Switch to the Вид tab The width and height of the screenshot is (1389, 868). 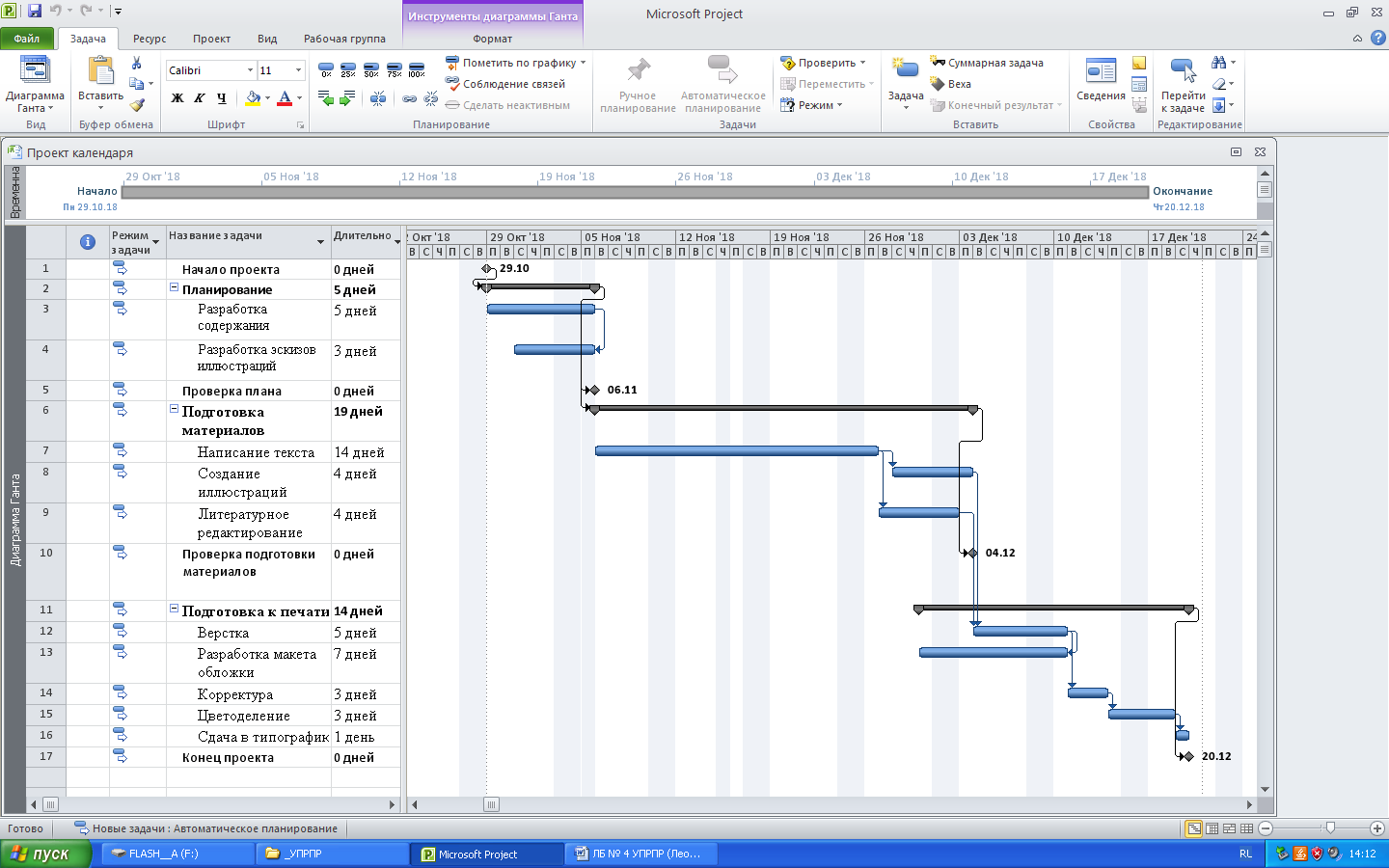pyautogui.click(x=267, y=39)
